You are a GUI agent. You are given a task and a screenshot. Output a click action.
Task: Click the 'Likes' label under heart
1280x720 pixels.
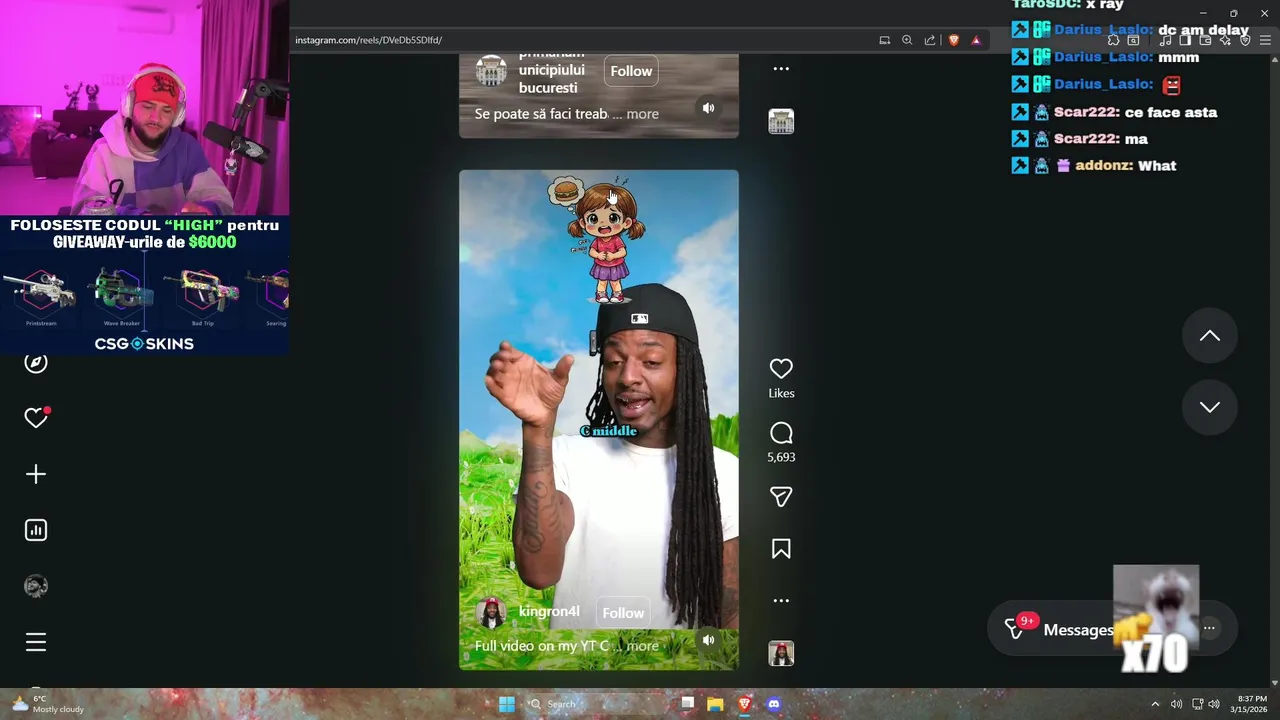(781, 393)
